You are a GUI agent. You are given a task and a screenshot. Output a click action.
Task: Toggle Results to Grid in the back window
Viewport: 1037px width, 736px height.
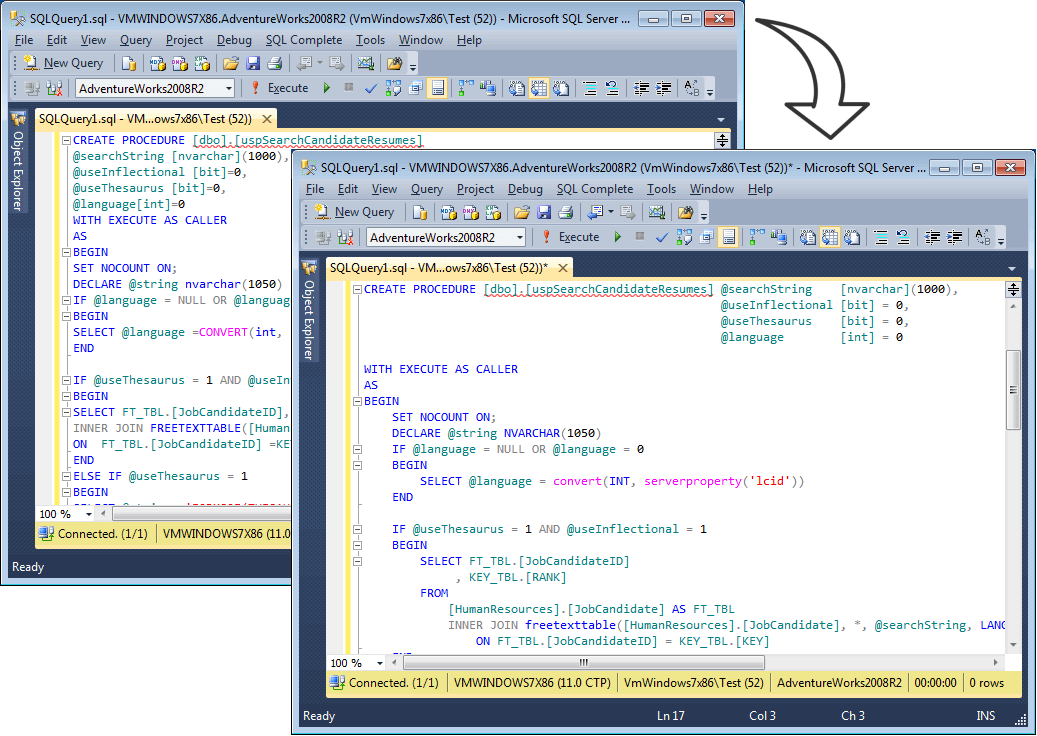pyautogui.click(x=539, y=88)
